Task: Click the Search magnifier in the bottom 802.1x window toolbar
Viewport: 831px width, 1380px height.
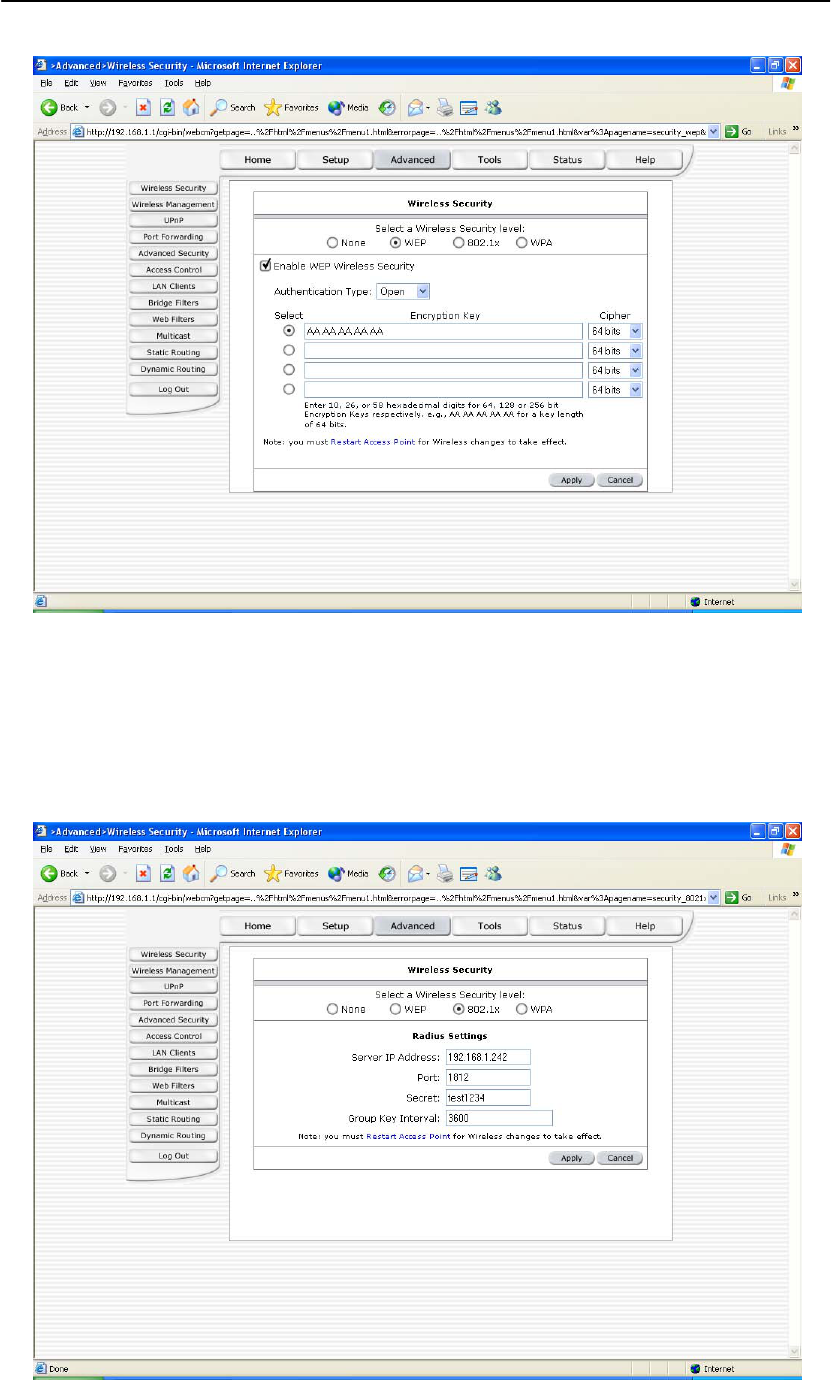Action: (x=218, y=873)
